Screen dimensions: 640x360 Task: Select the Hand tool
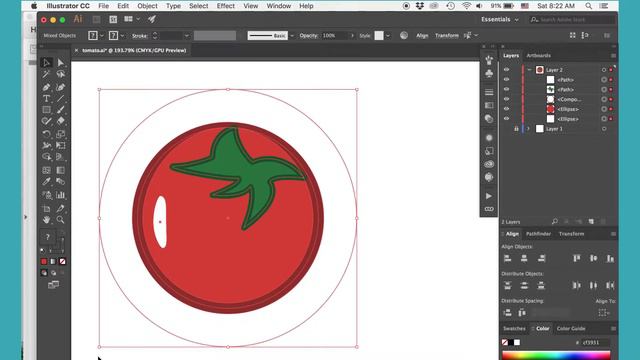47,220
